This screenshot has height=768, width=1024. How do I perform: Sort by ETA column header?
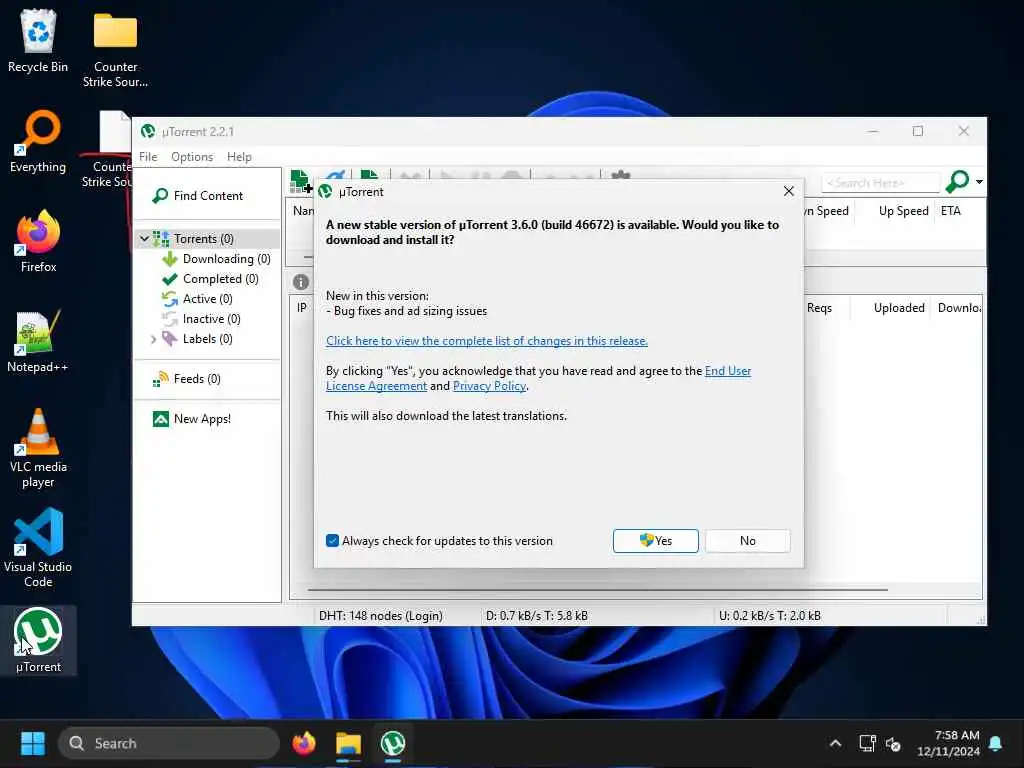click(x=951, y=211)
